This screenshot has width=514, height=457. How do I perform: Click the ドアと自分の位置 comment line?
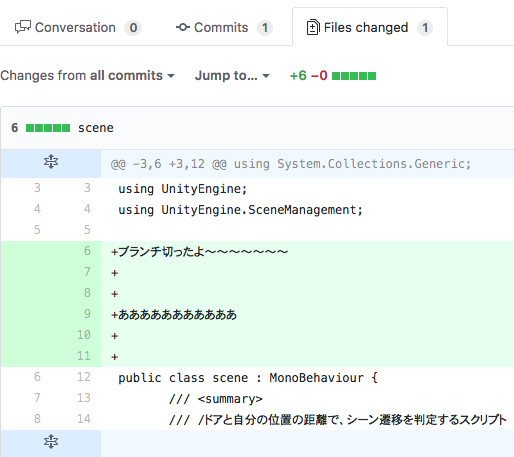(x=338, y=420)
